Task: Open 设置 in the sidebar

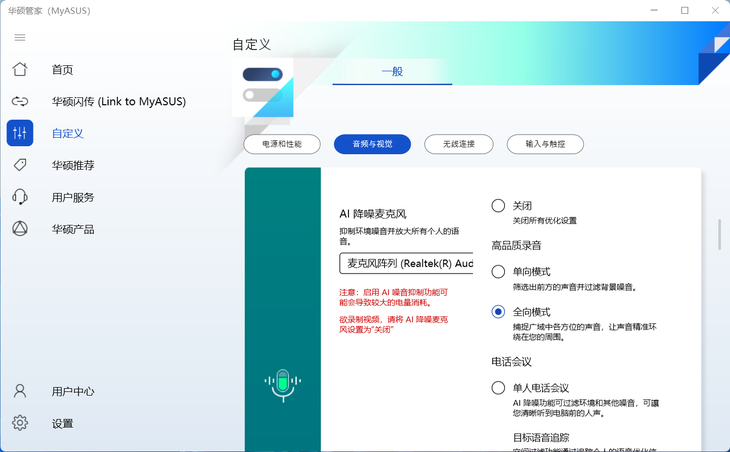Action: pyautogui.click(x=62, y=423)
